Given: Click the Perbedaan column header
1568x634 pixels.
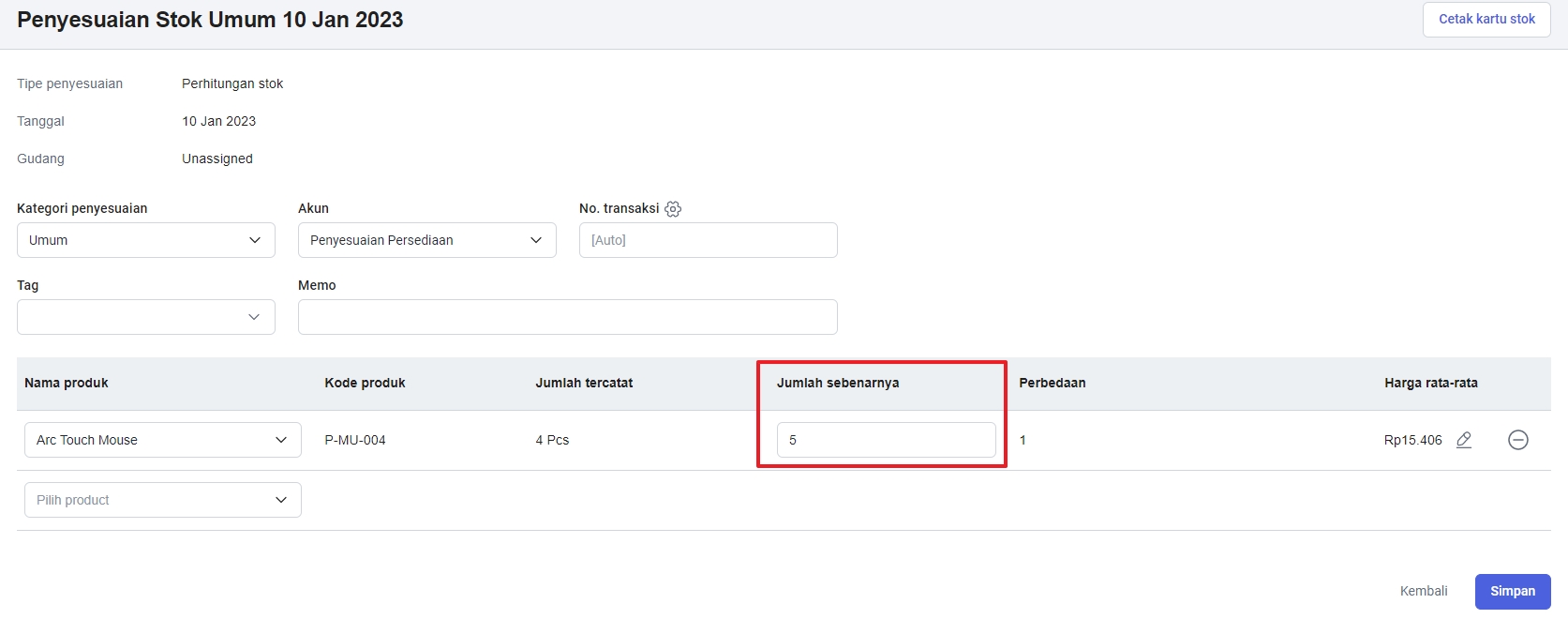Looking at the screenshot, I should (x=1052, y=383).
